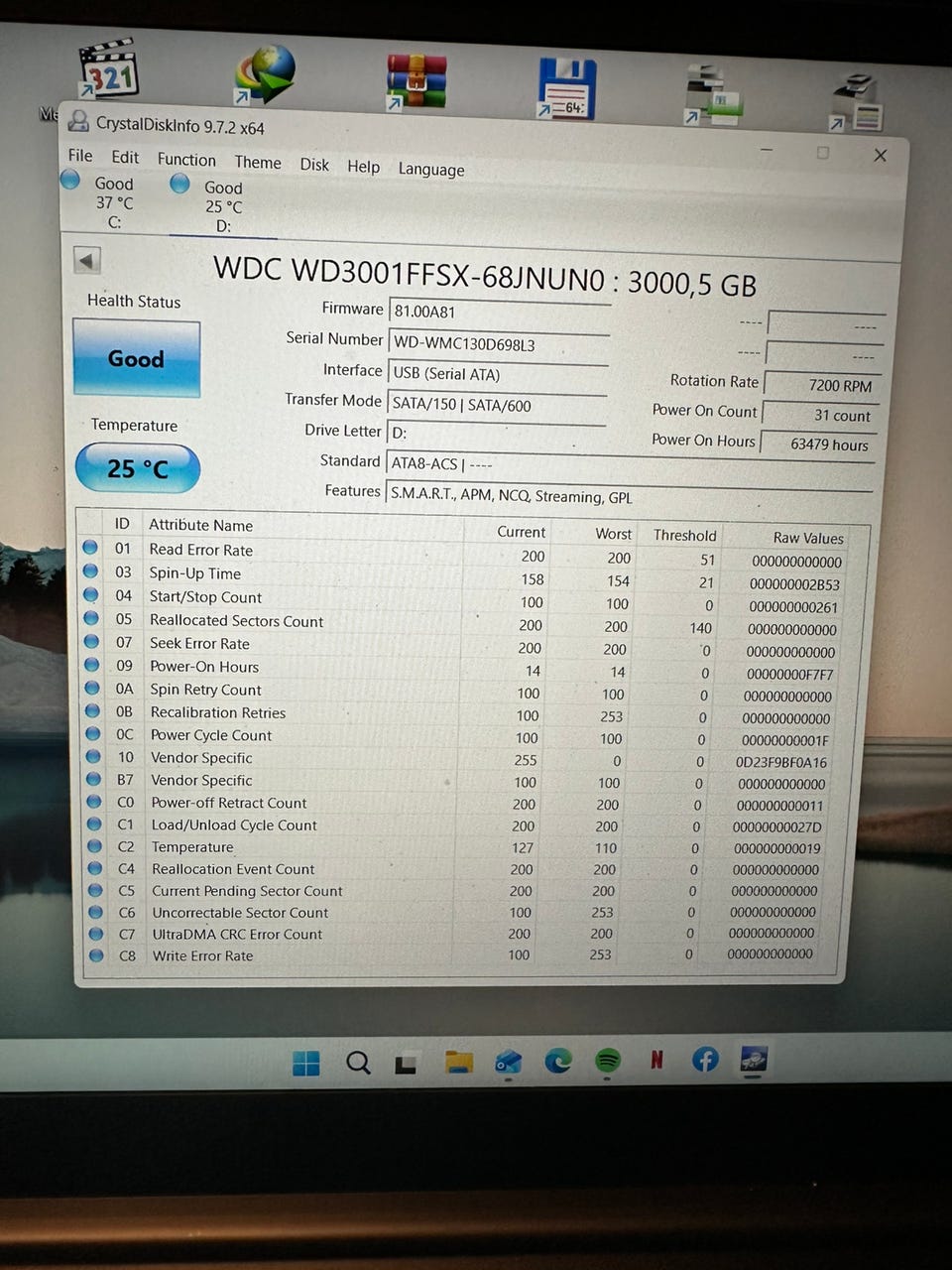Click the Power On Hours value 63479 hours
Screen dimensions: 952x1270
pos(819,444)
